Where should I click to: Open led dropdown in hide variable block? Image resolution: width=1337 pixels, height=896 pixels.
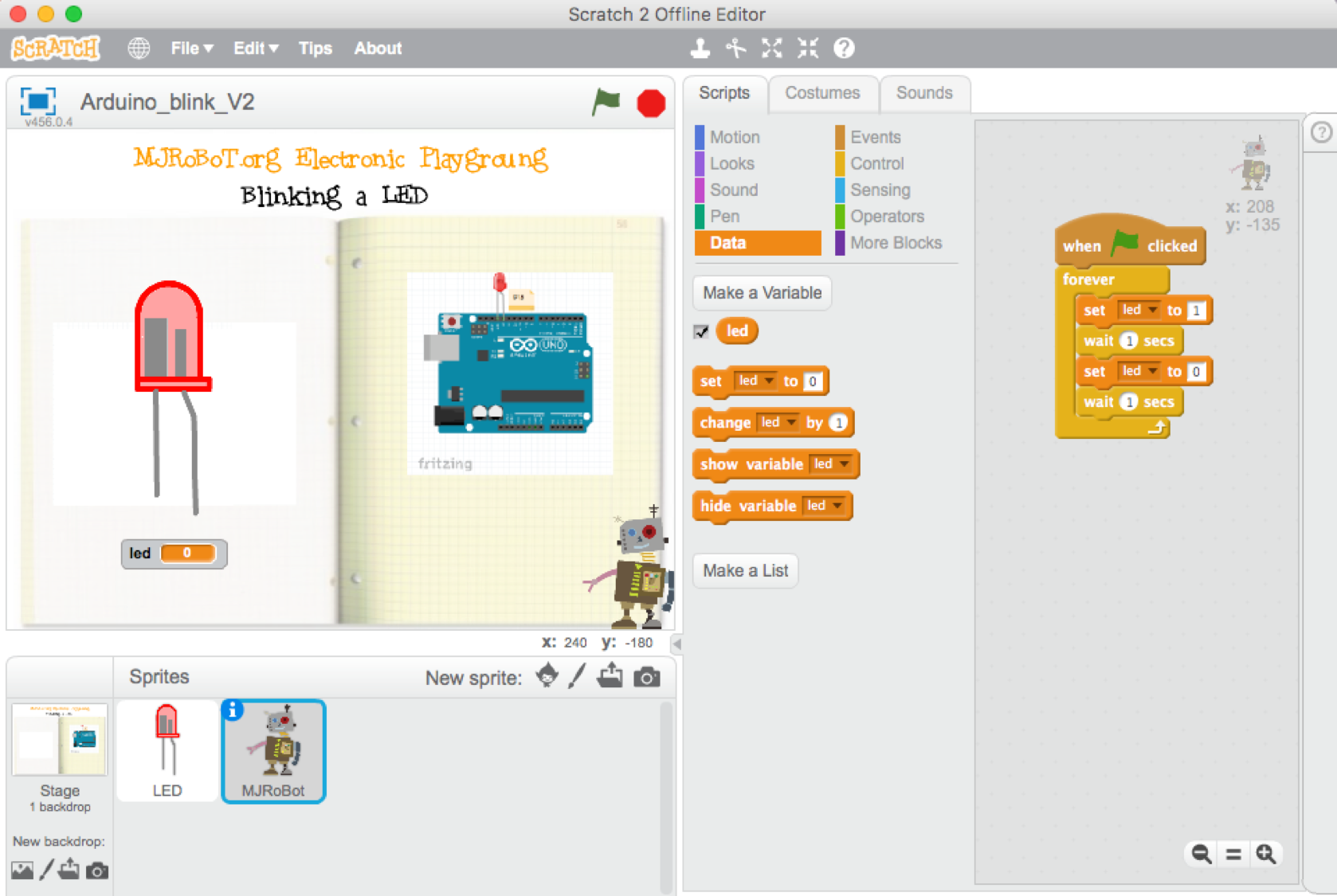coord(825,505)
